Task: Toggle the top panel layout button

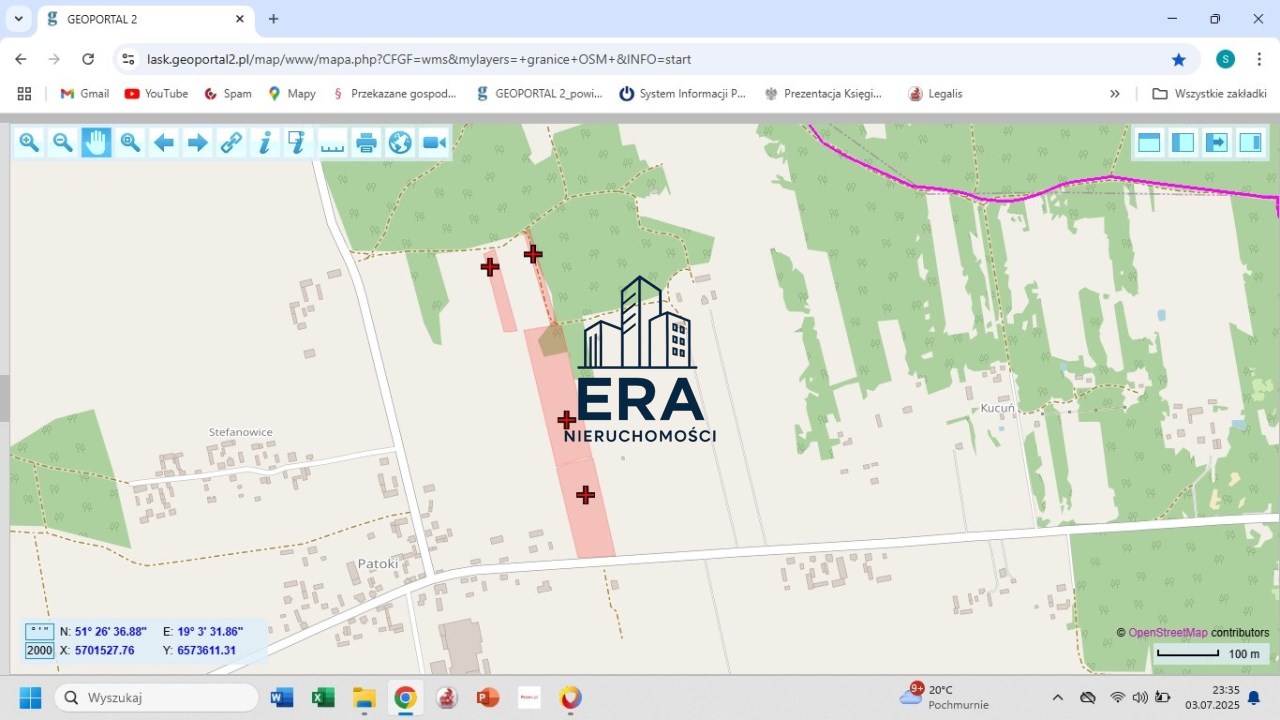Action: (1149, 142)
